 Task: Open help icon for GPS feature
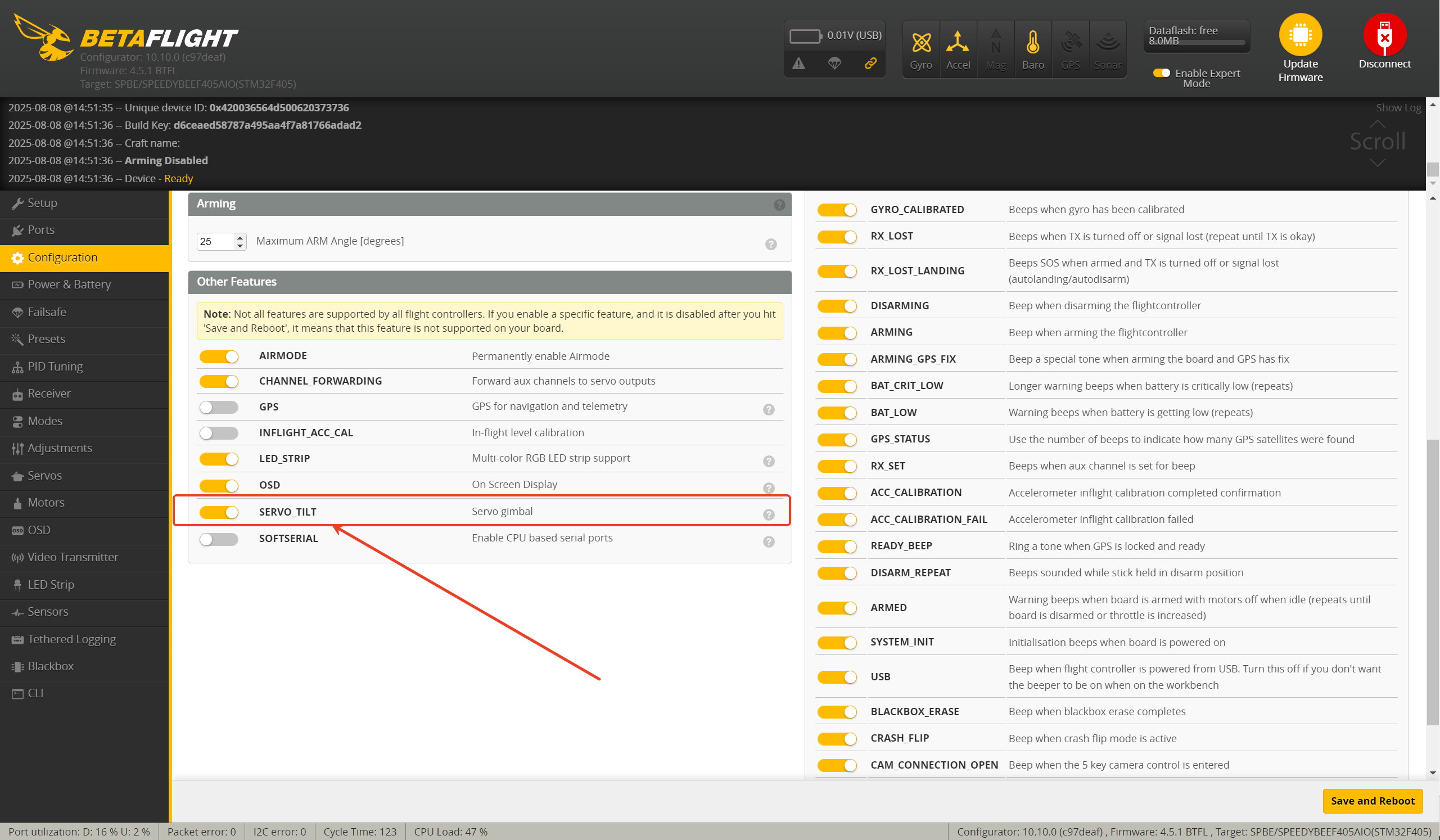[769, 410]
